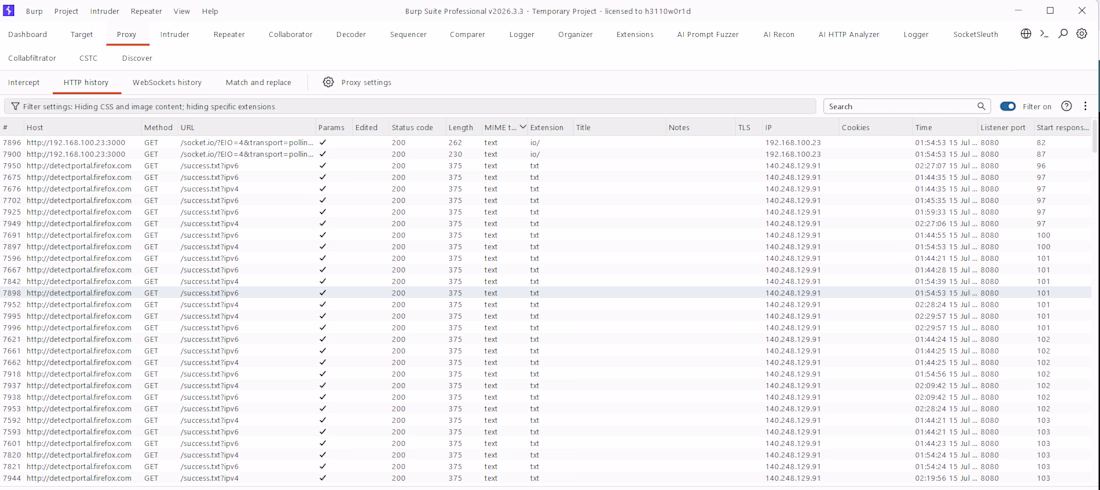The image size is (1100, 490).
Task: Sort by the Cookies column header
Action: [875, 128]
